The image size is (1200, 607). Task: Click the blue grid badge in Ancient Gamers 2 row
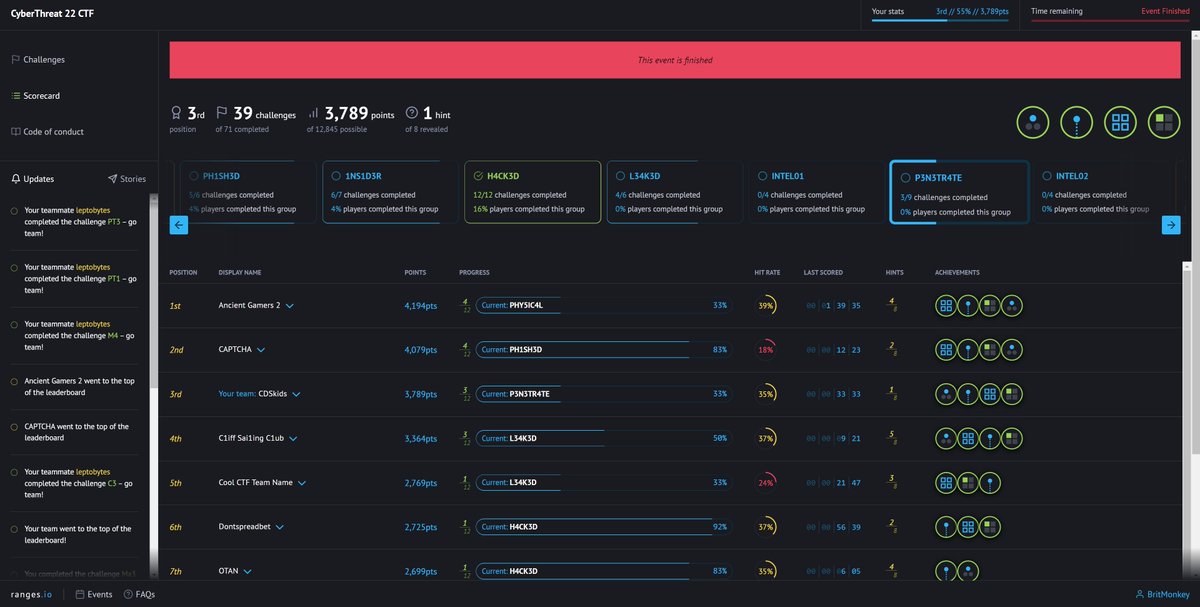pyautogui.click(x=945, y=306)
